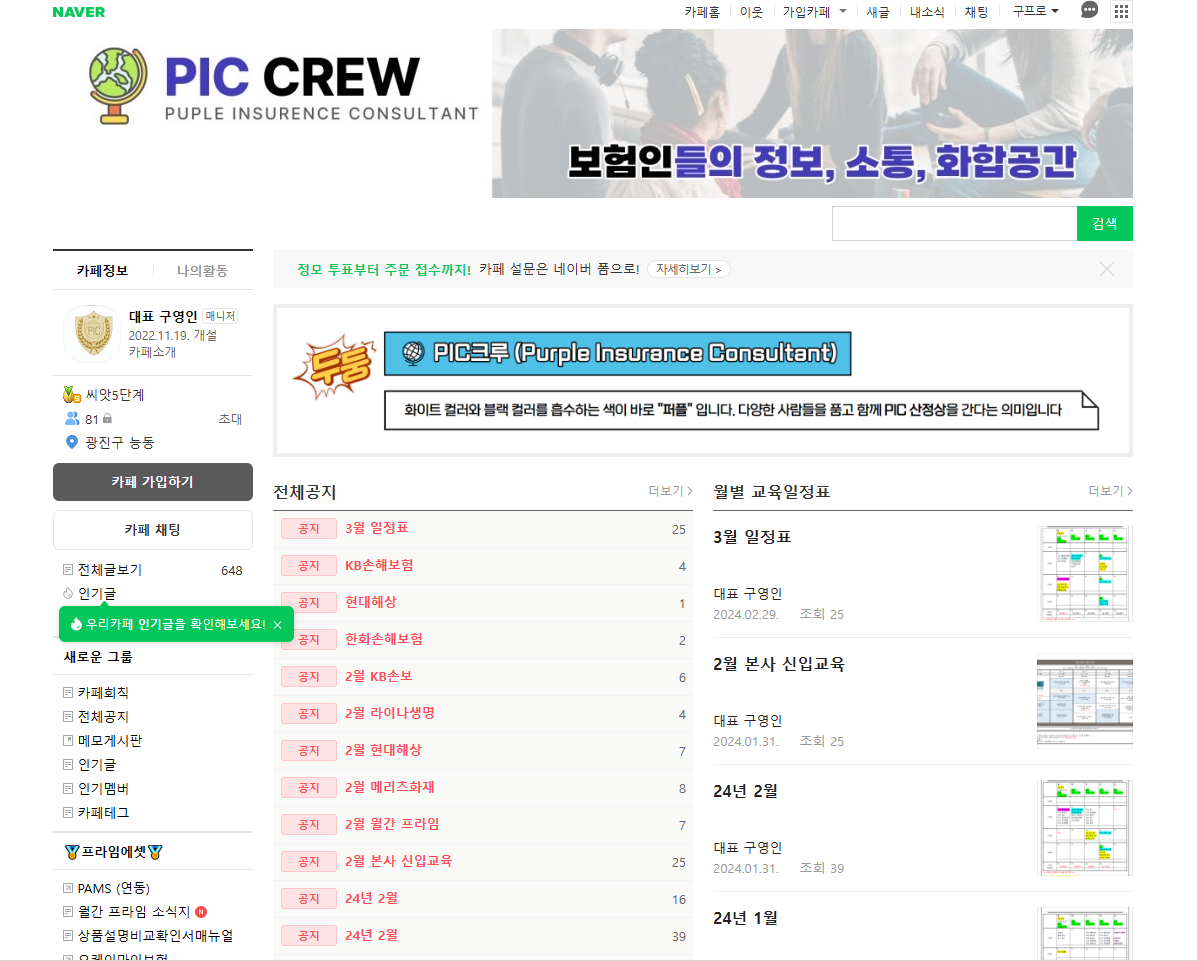
Task: Open the 메모게시판 board
Action: pyautogui.click(x=110, y=740)
